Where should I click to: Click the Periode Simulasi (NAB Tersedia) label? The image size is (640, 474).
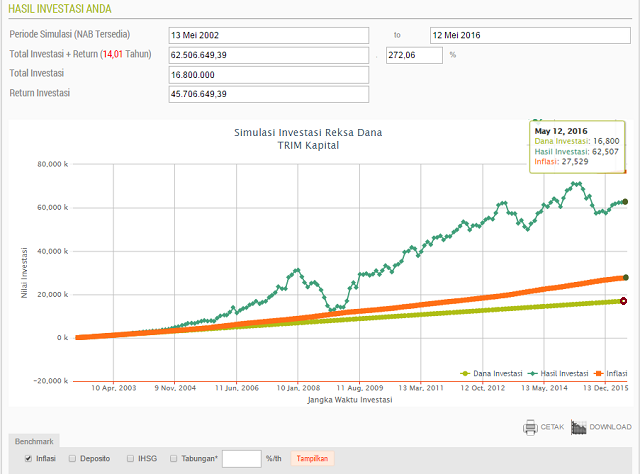pyautogui.click(x=70, y=34)
